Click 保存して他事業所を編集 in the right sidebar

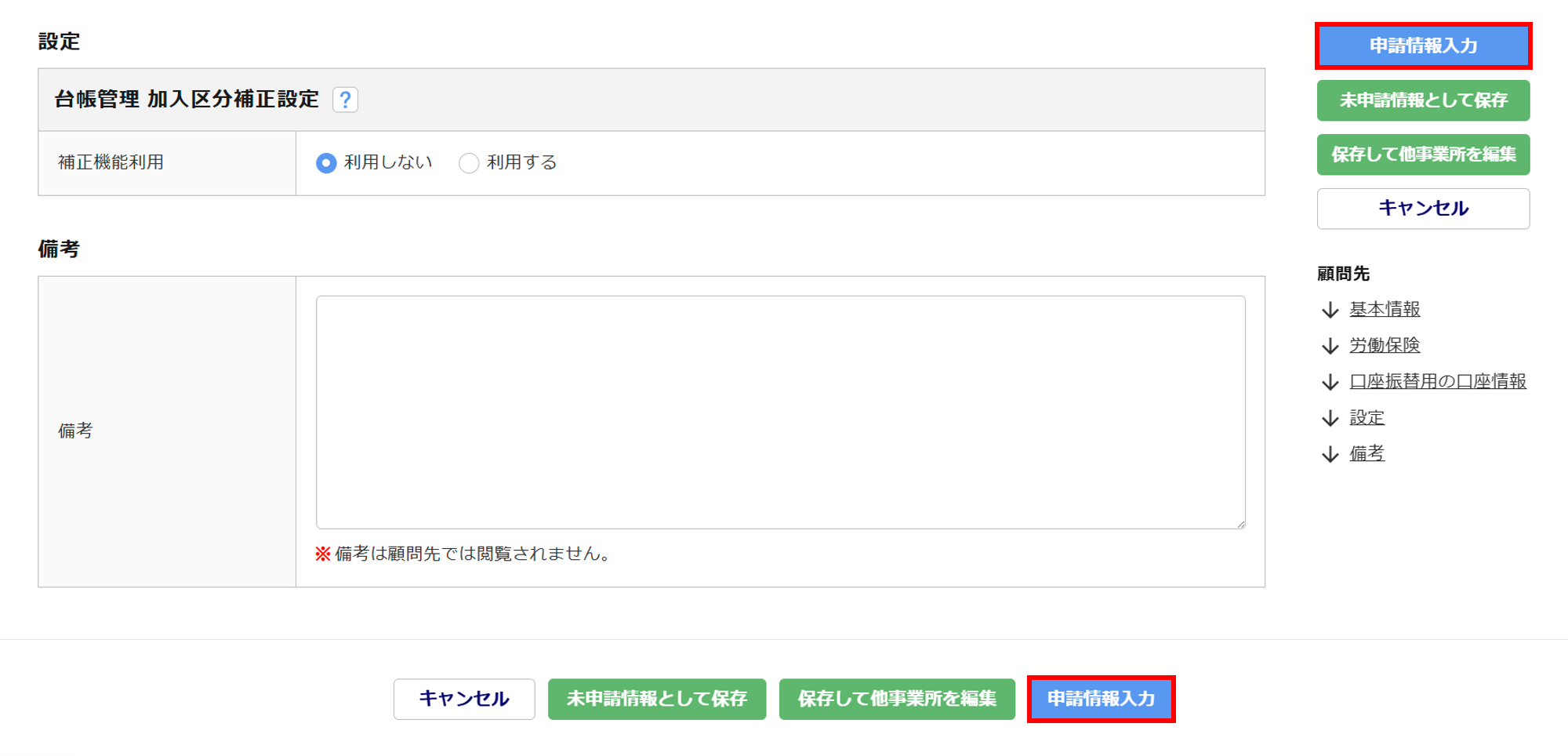(1423, 154)
